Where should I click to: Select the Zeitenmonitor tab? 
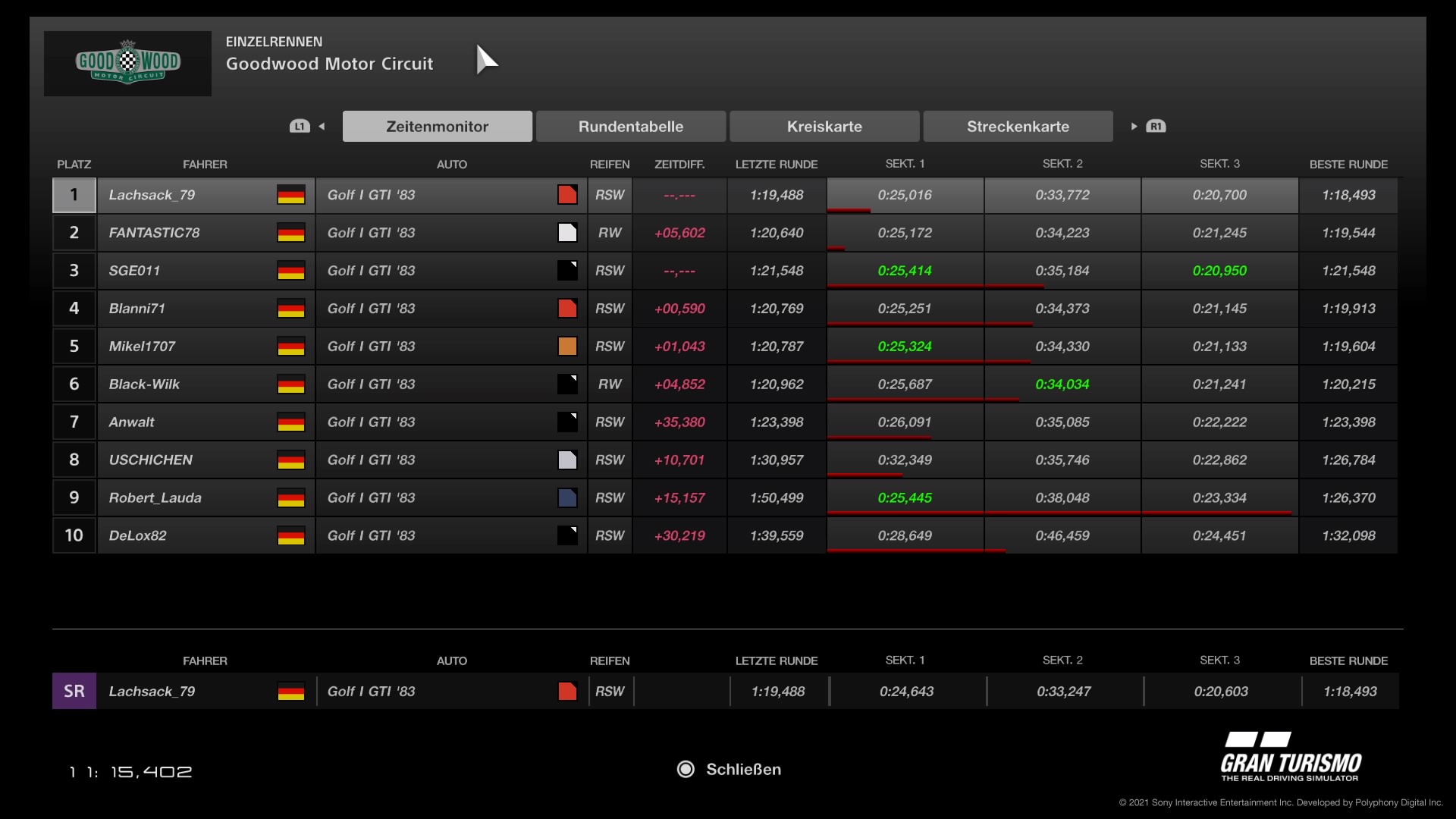(x=437, y=127)
